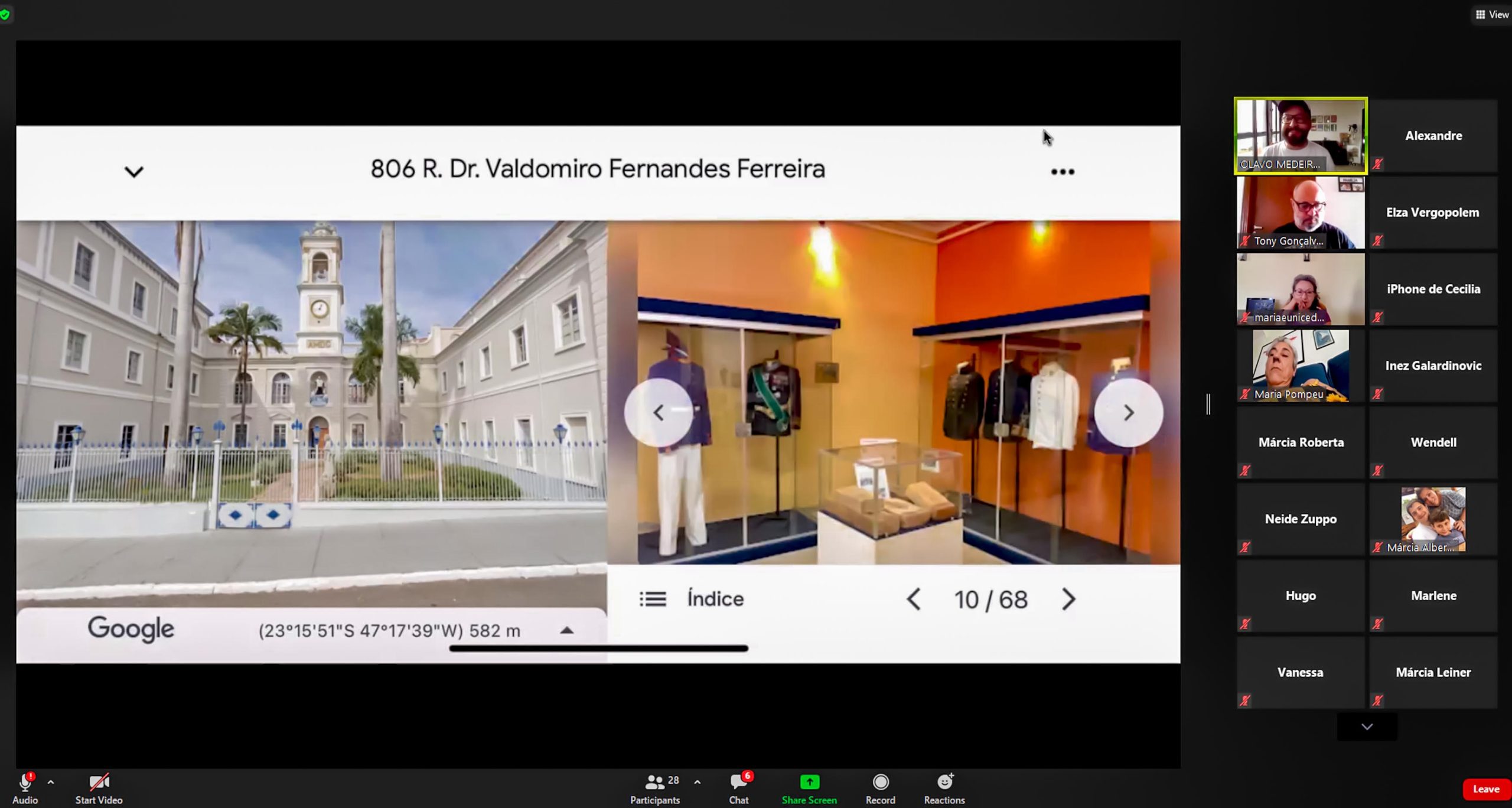Screen dimensions: 1512x808
Task: Expand audio options caret beside Audio
Action: (x=51, y=782)
